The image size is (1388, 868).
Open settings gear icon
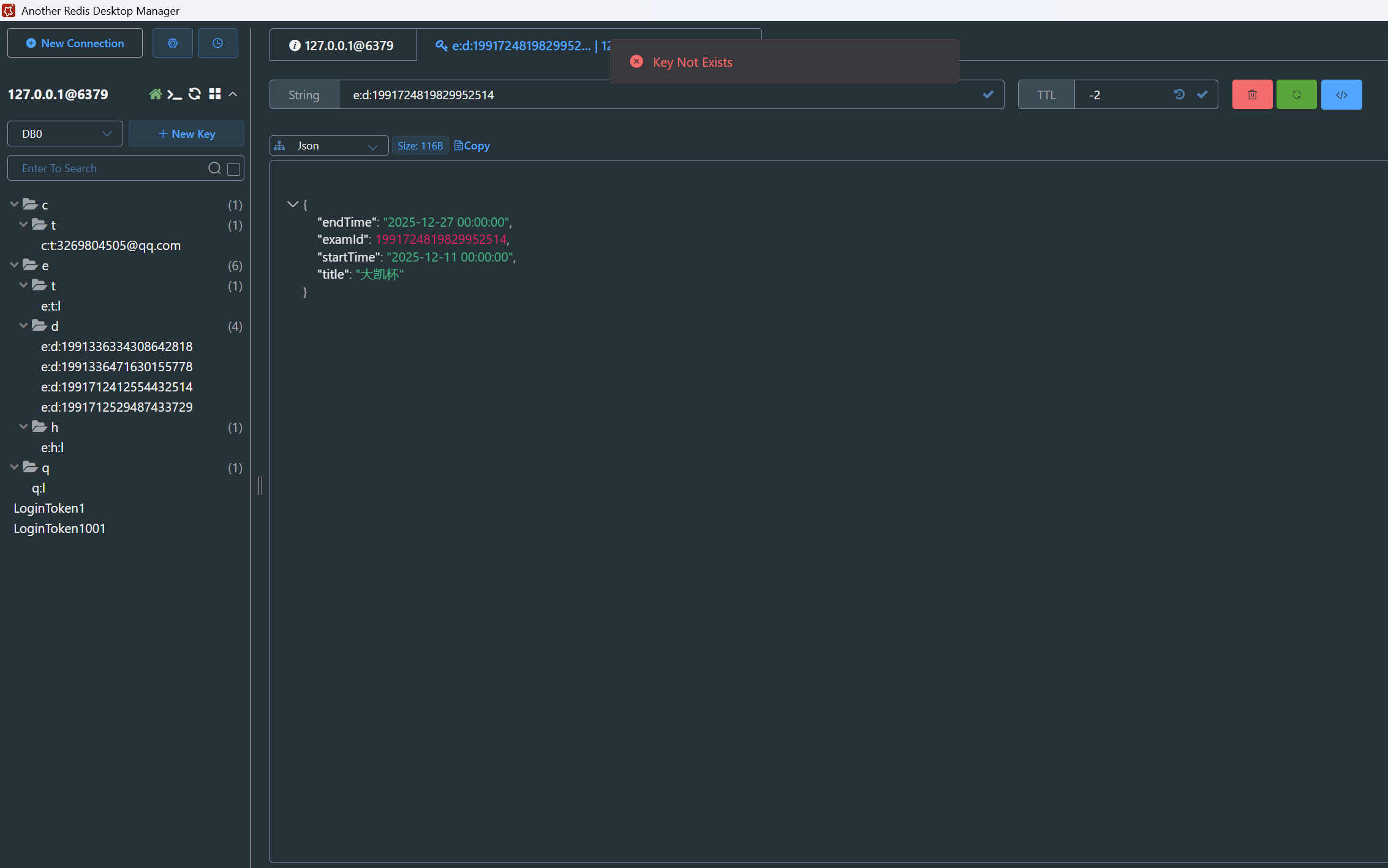point(173,43)
